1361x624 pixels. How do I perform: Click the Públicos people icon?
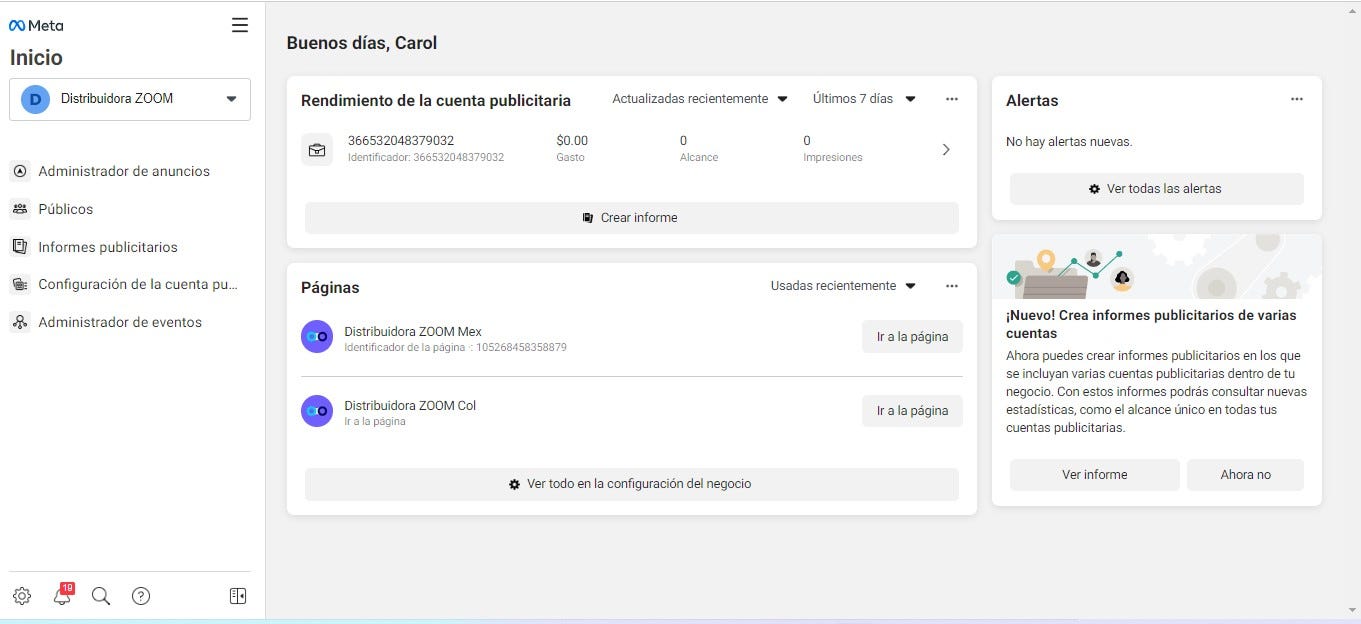19,209
